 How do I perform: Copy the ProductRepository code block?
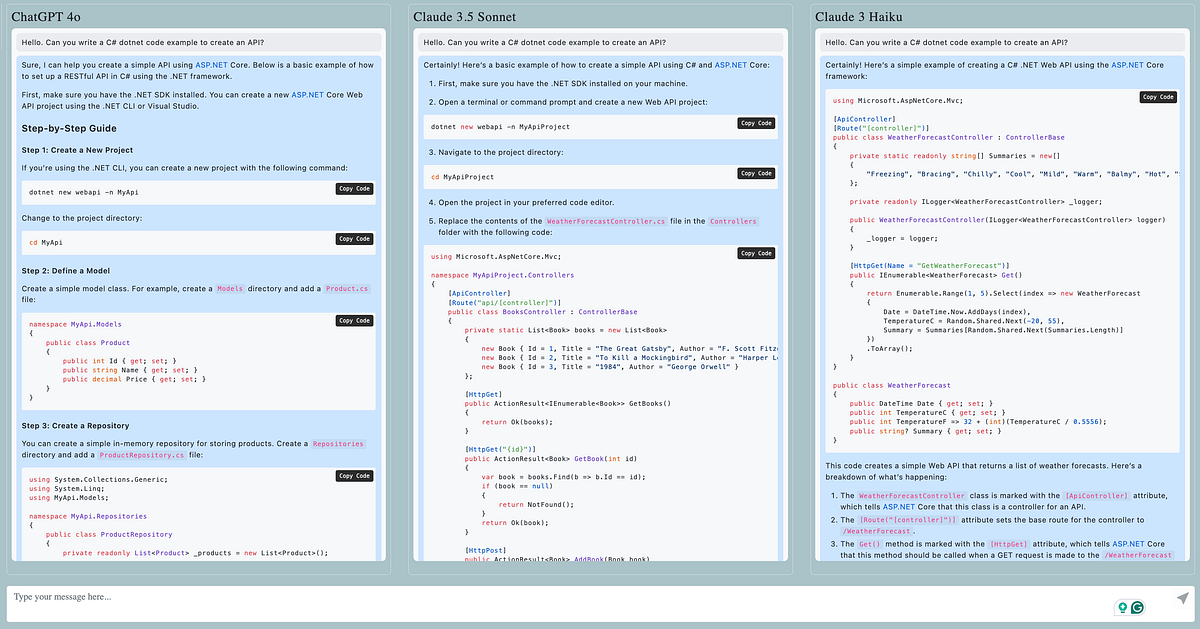(352, 475)
